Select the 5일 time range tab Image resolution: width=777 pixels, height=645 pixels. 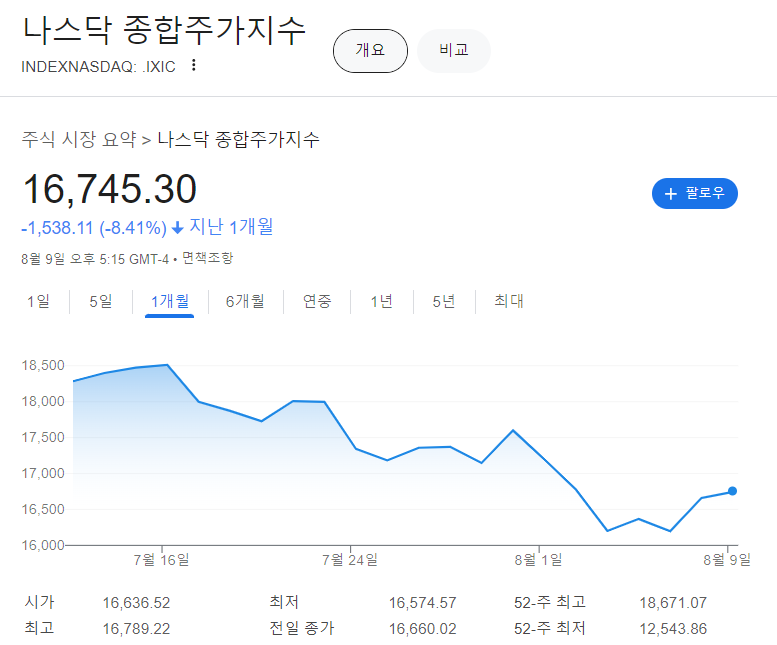(x=101, y=301)
